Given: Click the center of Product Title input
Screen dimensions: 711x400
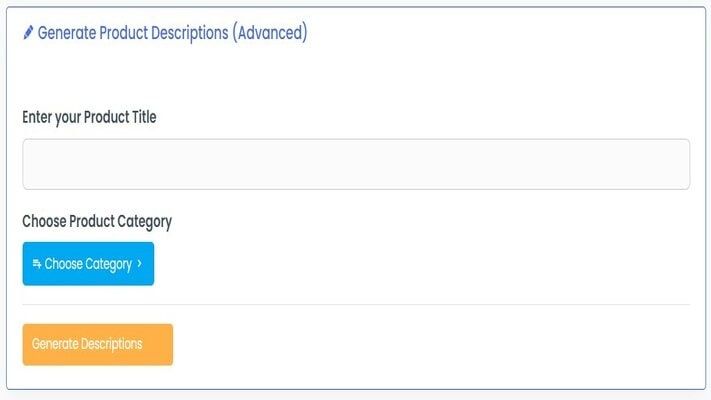Looking at the screenshot, I should coord(356,164).
